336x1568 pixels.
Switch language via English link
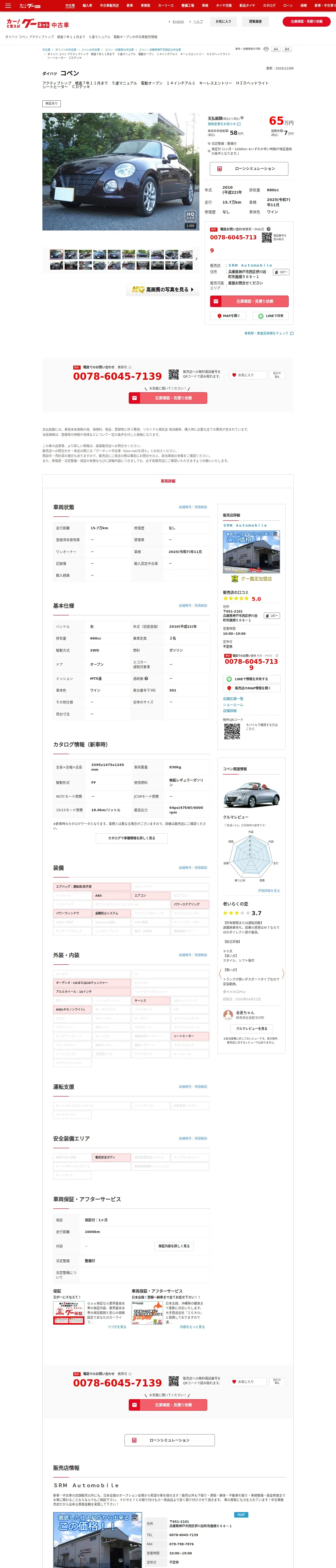178,21
